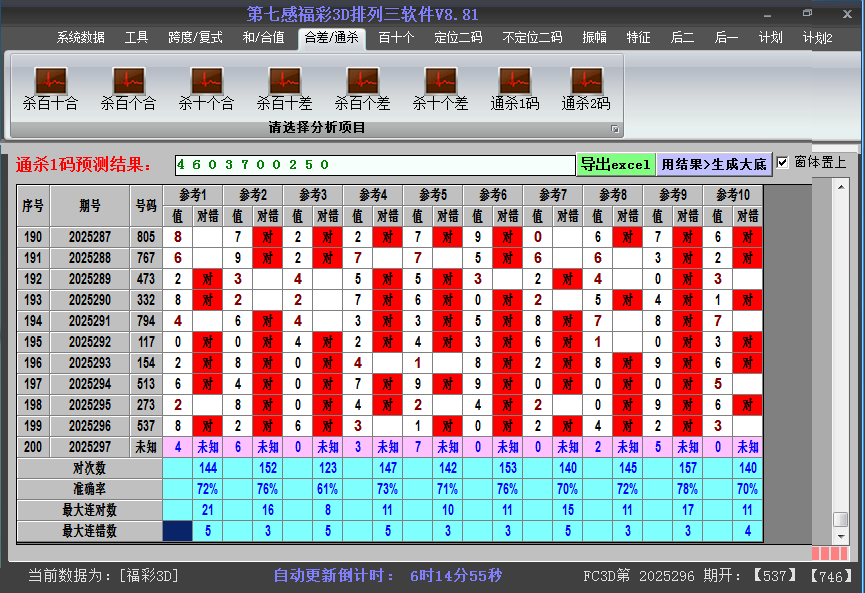Click the table scrollbar down arrow
The width and height of the screenshot is (865, 593).
coord(841,535)
